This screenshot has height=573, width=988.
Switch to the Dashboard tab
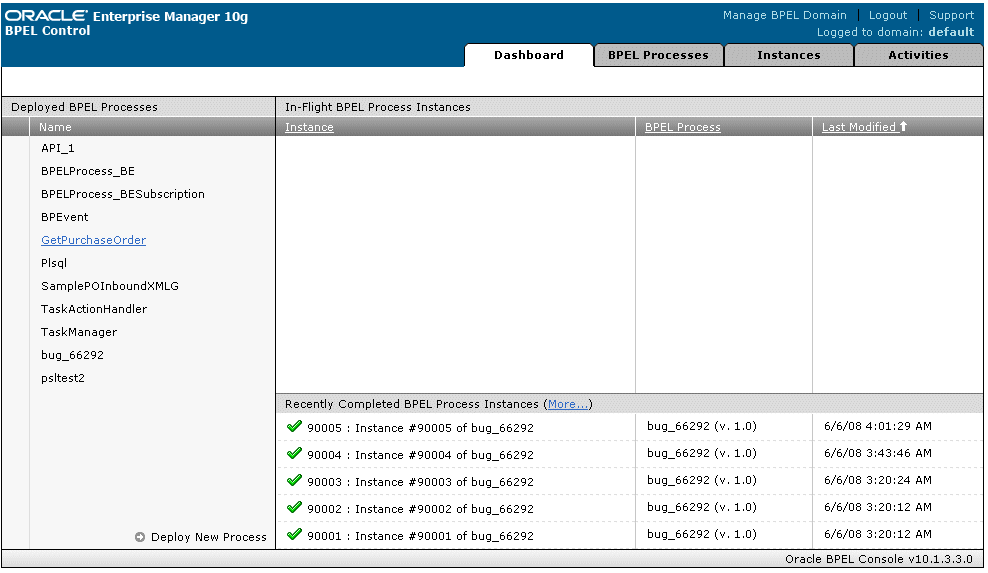click(x=529, y=55)
